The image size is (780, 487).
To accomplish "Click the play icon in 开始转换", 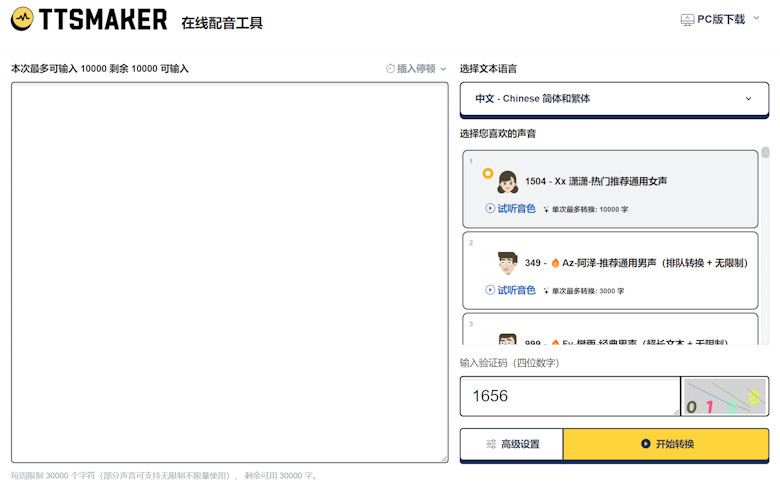I will click(646, 444).
